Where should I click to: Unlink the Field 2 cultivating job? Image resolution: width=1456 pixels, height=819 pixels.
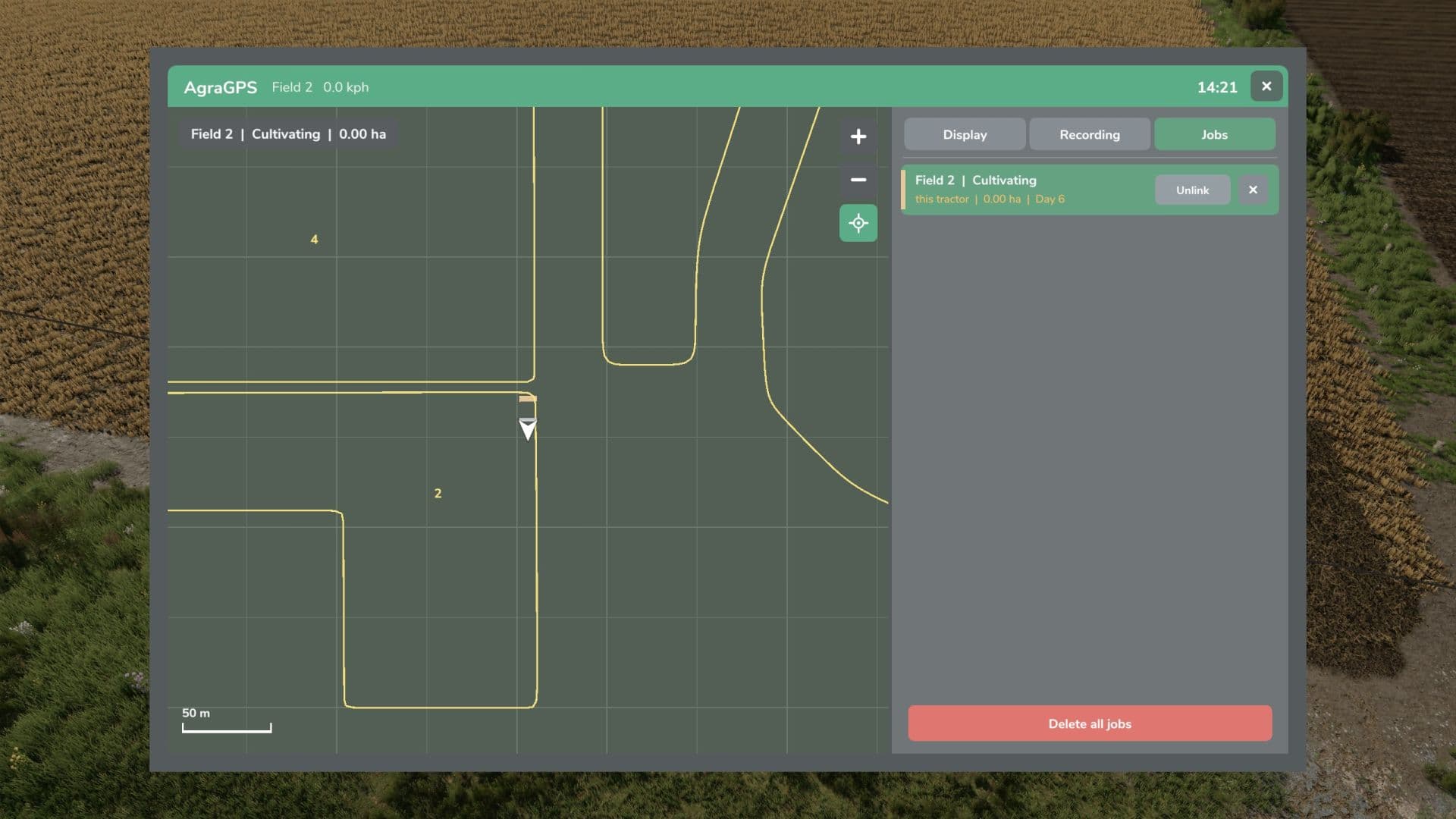tap(1192, 190)
